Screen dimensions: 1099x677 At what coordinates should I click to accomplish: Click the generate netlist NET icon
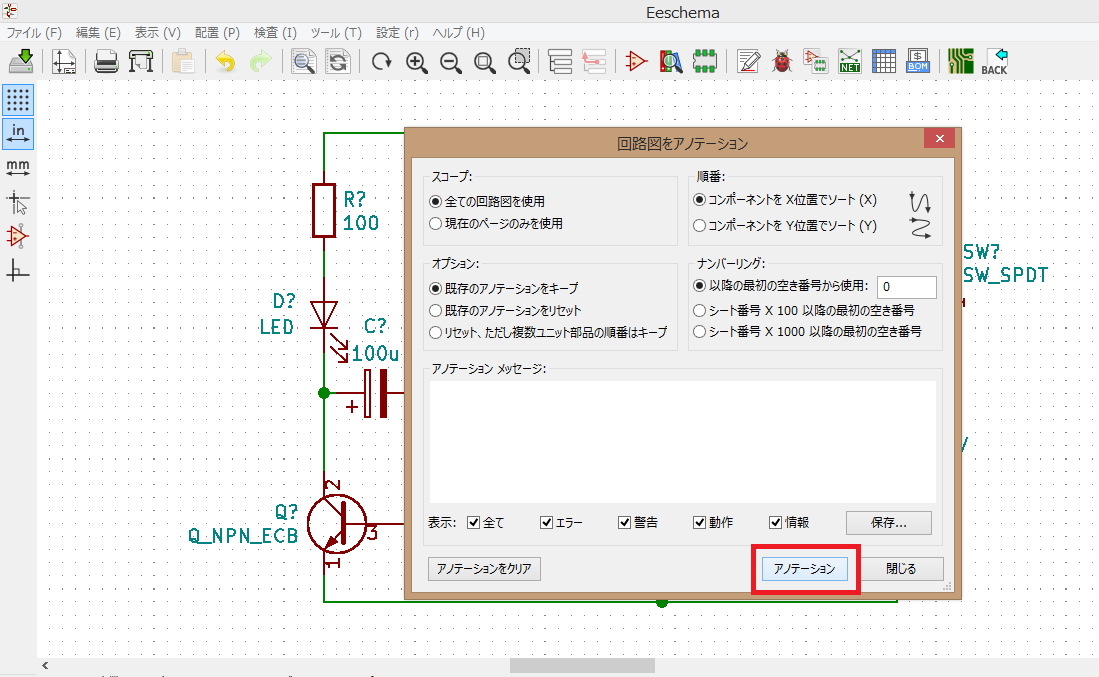pyautogui.click(x=850, y=62)
